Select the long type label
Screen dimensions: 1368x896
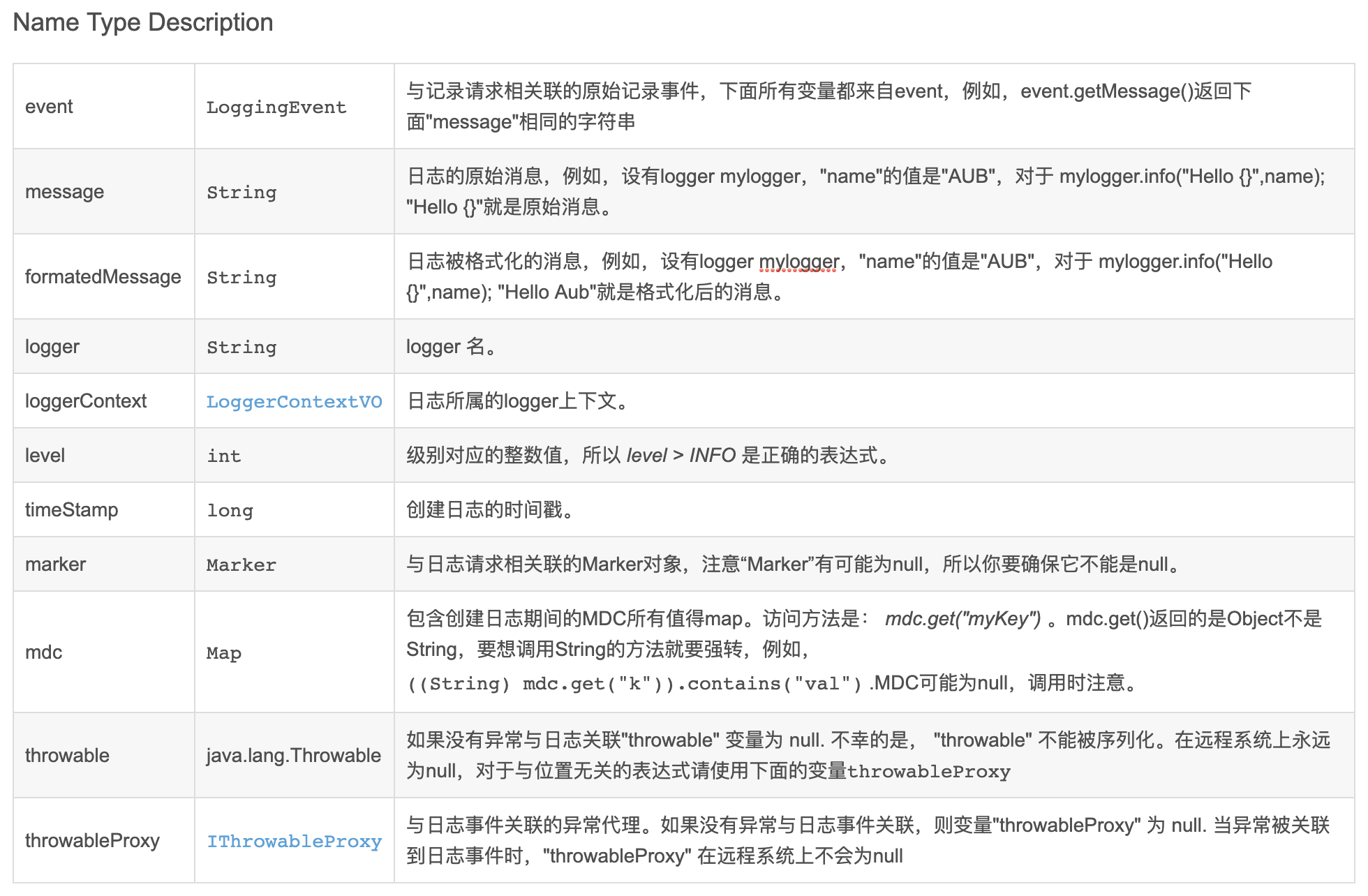230,509
